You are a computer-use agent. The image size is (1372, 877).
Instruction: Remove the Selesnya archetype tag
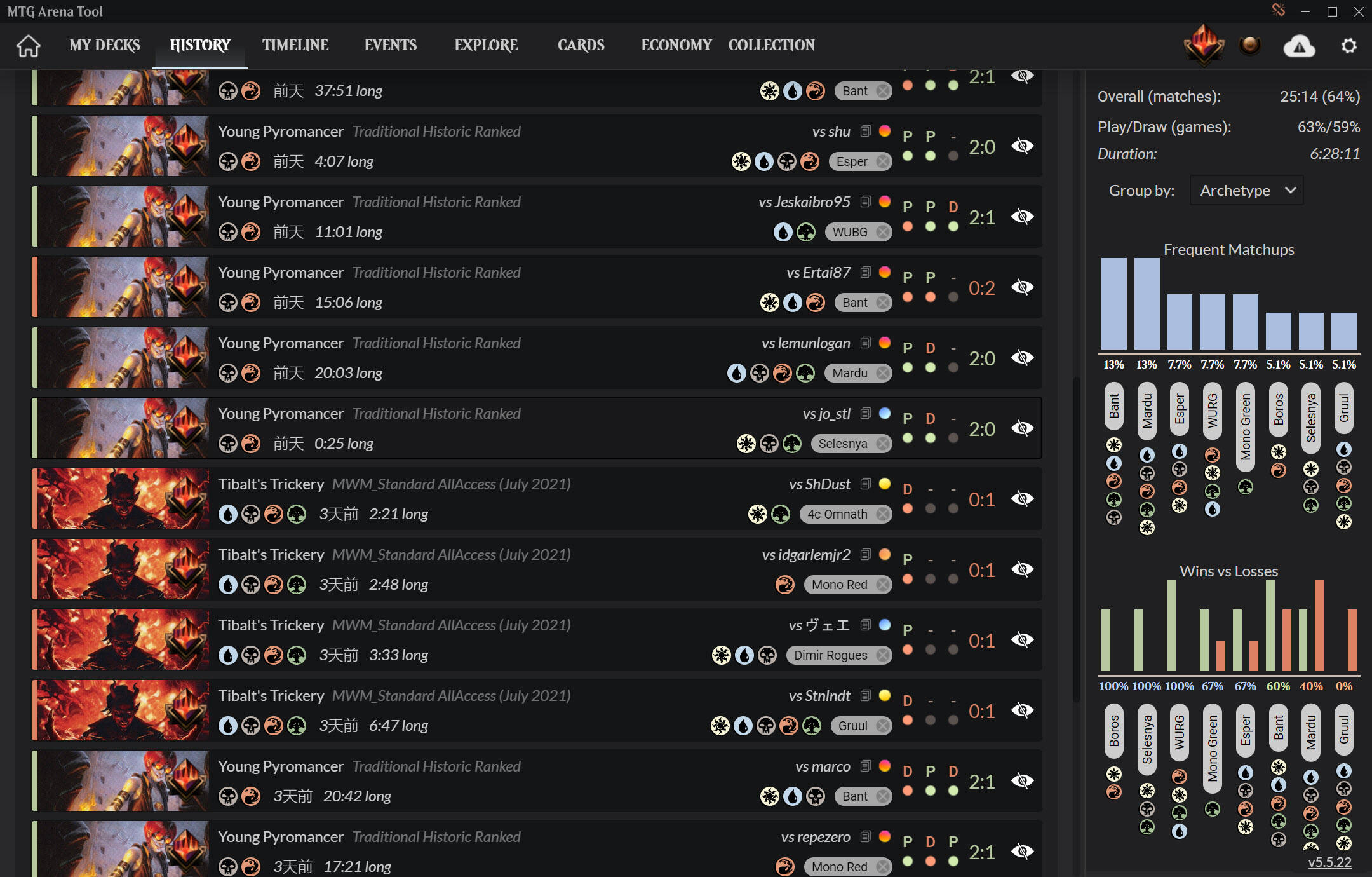pyautogui.click(x=882, y=444)
